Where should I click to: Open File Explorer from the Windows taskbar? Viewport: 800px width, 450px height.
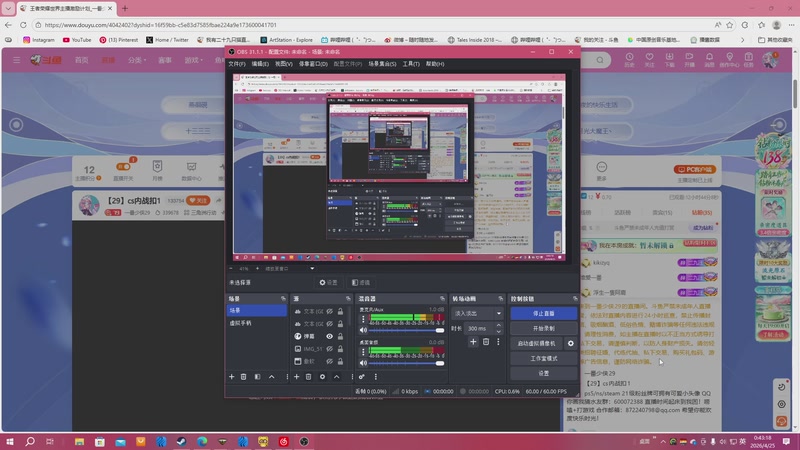pos(79,441)
